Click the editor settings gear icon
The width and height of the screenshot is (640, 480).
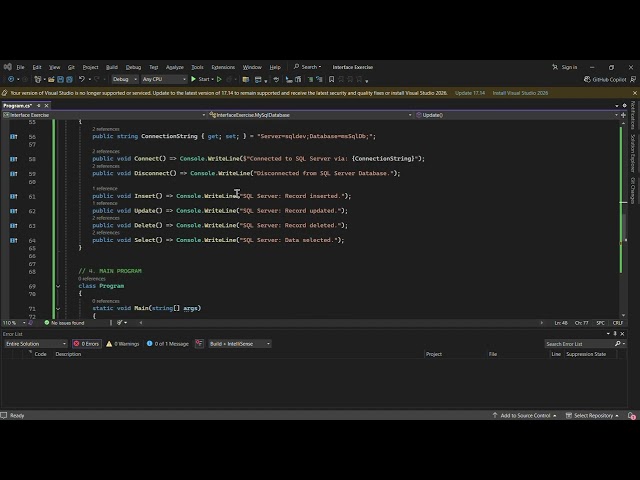624,106
